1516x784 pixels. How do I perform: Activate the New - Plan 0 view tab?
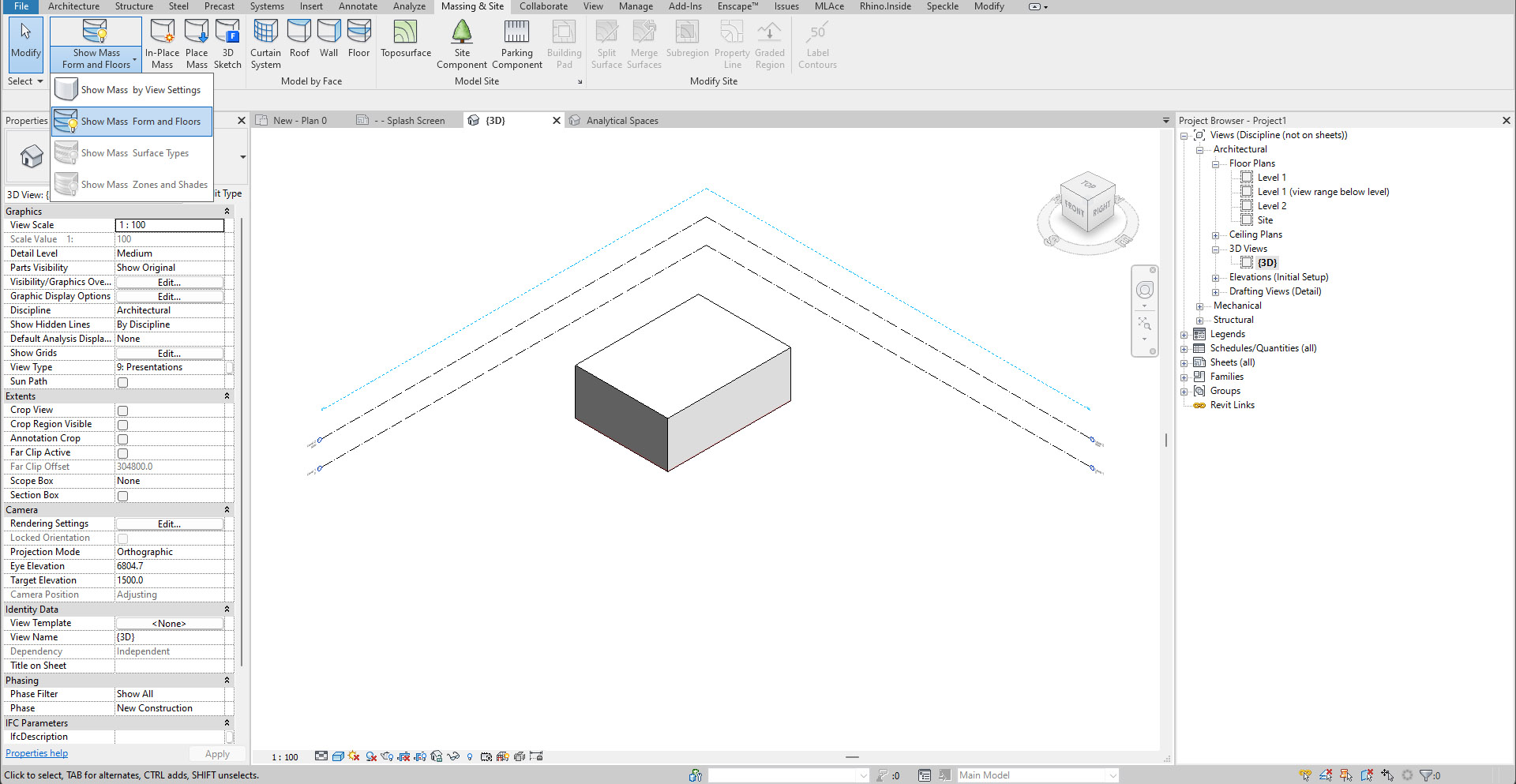click(300, 120)
